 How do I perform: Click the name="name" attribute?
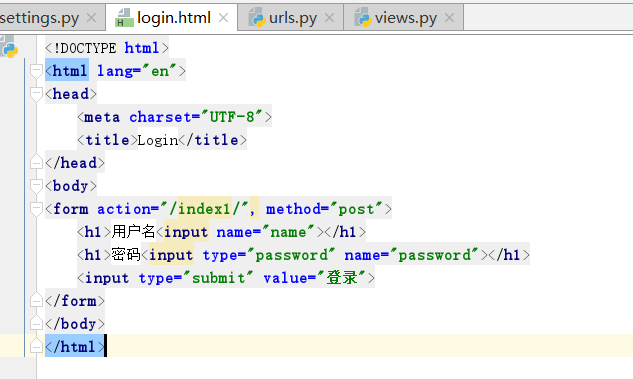coord(265,232)
